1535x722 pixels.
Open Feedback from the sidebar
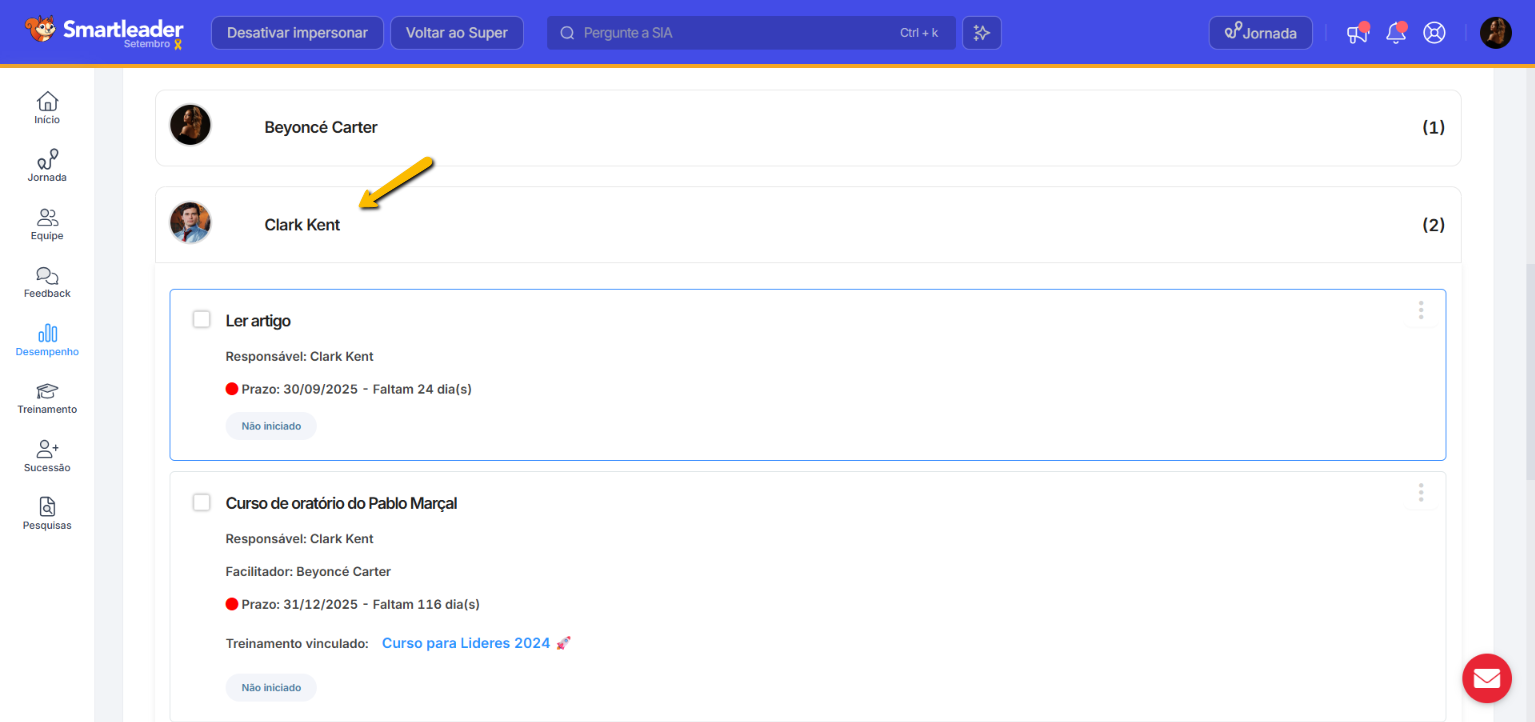coord(47,282)
